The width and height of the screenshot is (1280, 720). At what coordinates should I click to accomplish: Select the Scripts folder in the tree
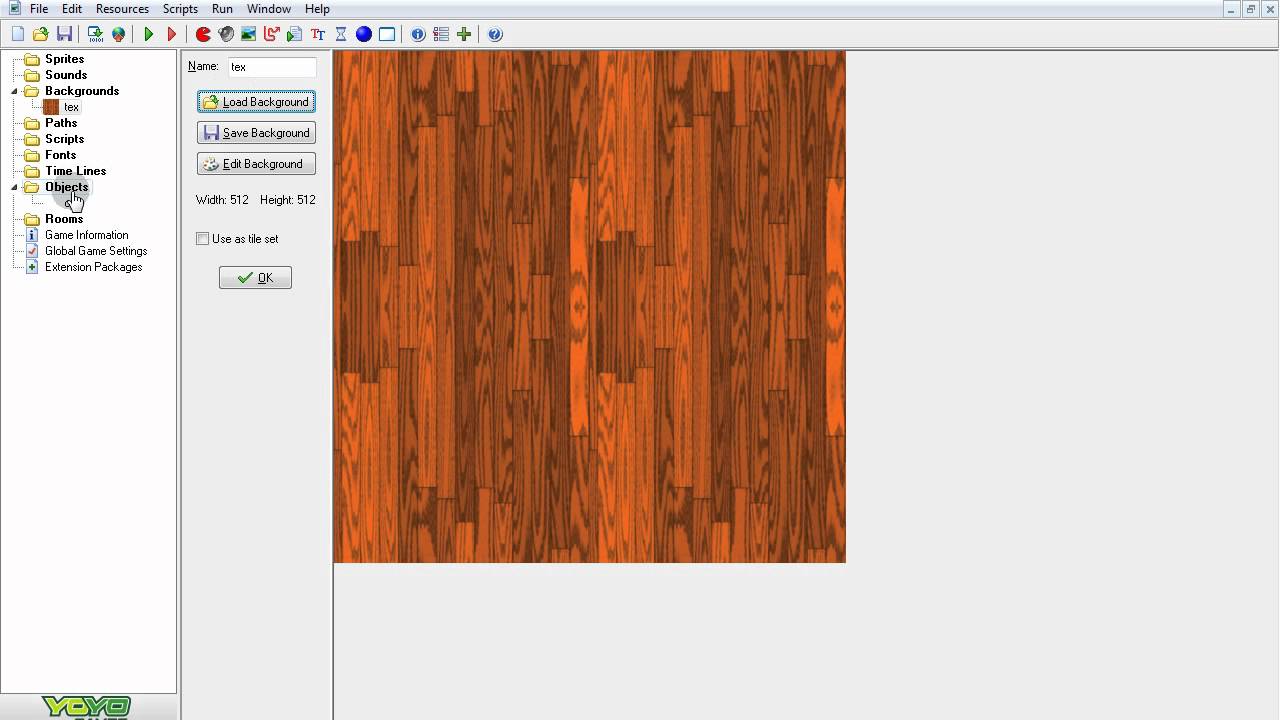pos(64,139)
